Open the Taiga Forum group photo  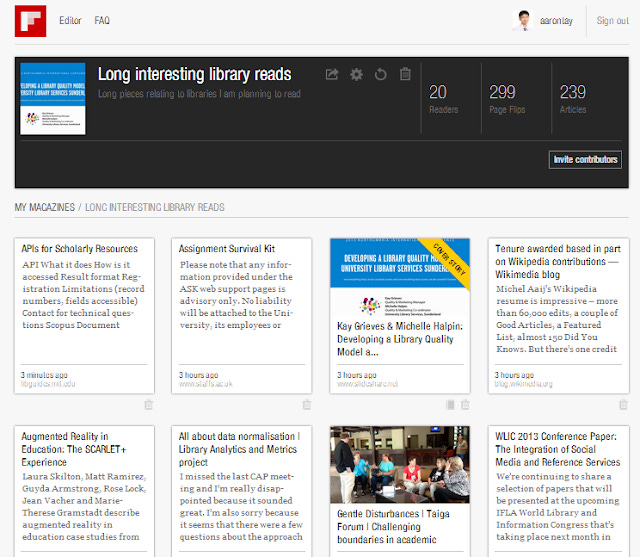(x=400, y=464)
